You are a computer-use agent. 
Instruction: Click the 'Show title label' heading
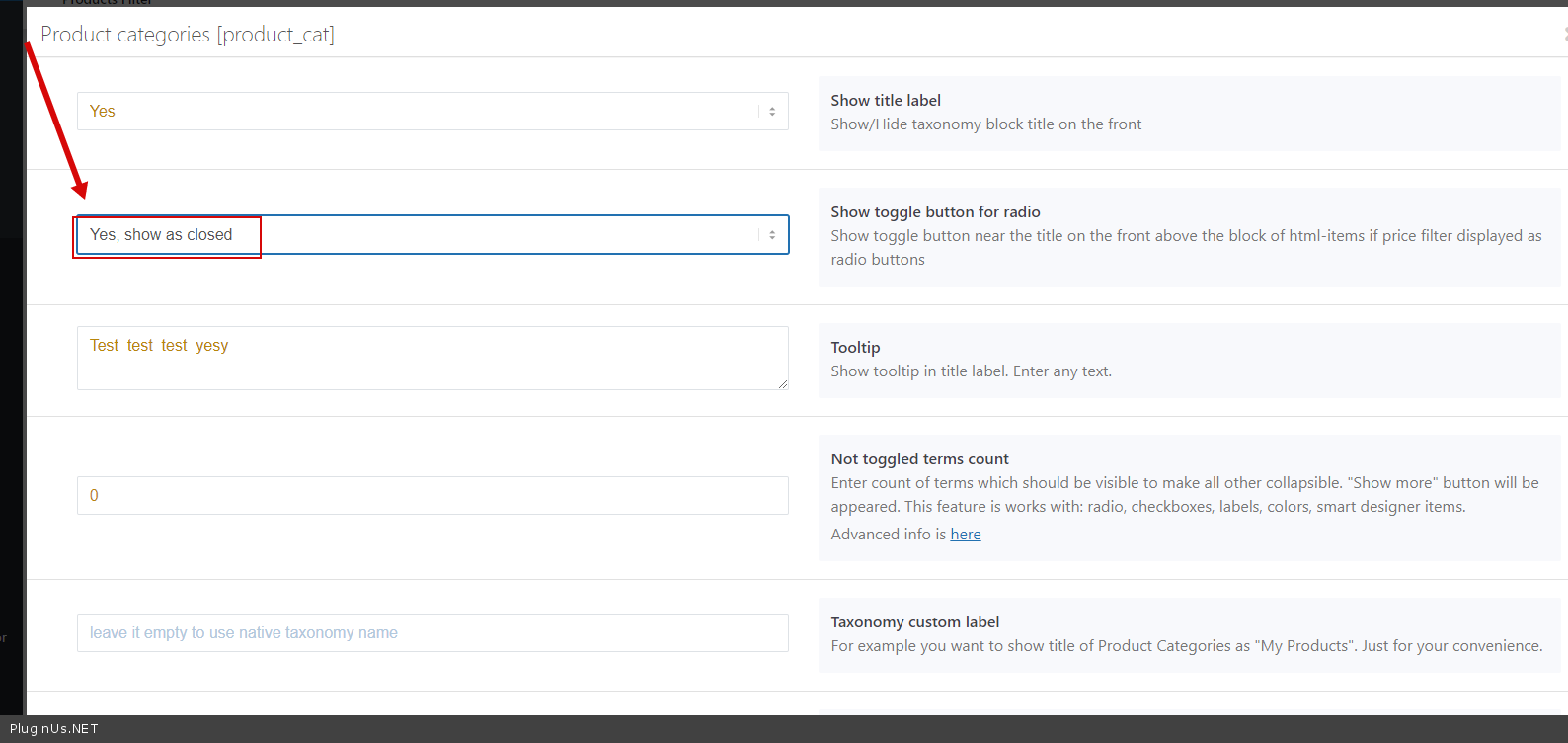click(886, 101)
